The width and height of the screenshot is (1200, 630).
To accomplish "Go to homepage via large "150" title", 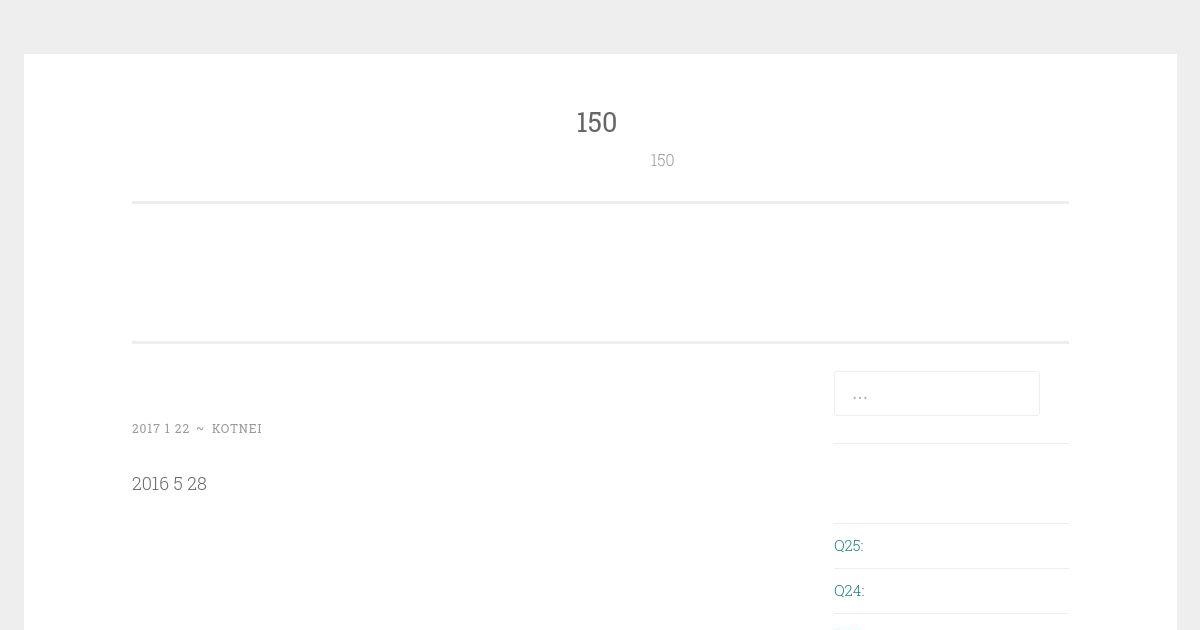I will point(596,122).
